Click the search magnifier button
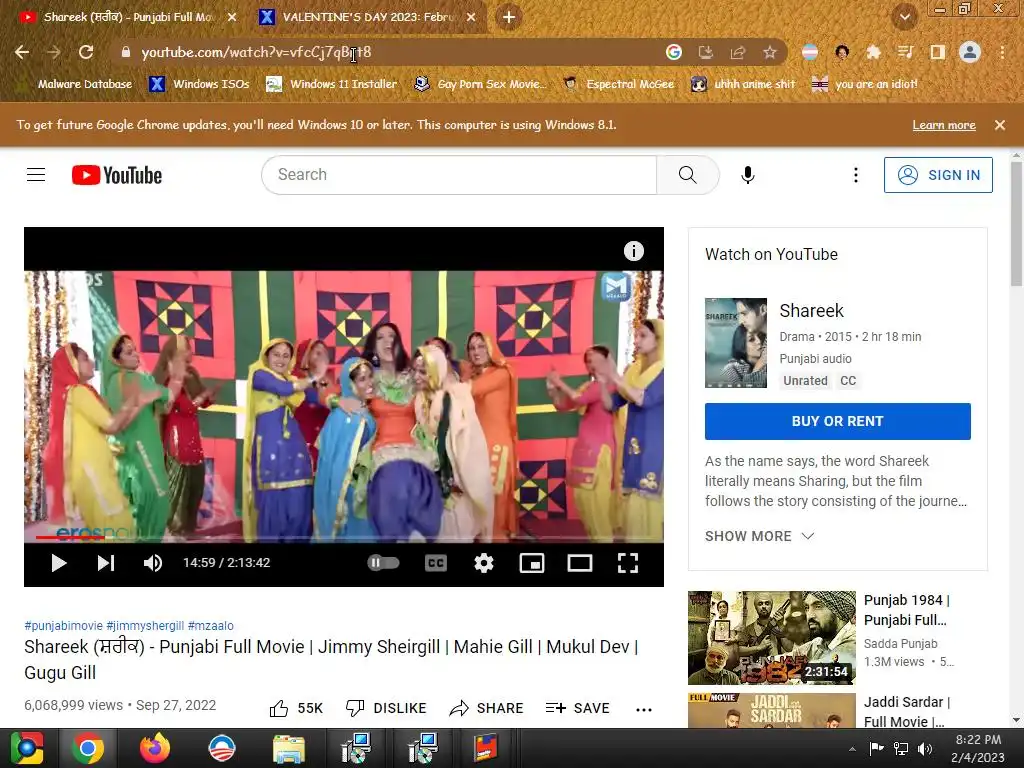Image resolution: width=1024 pixels, height=768 pixels. (688, 175)
